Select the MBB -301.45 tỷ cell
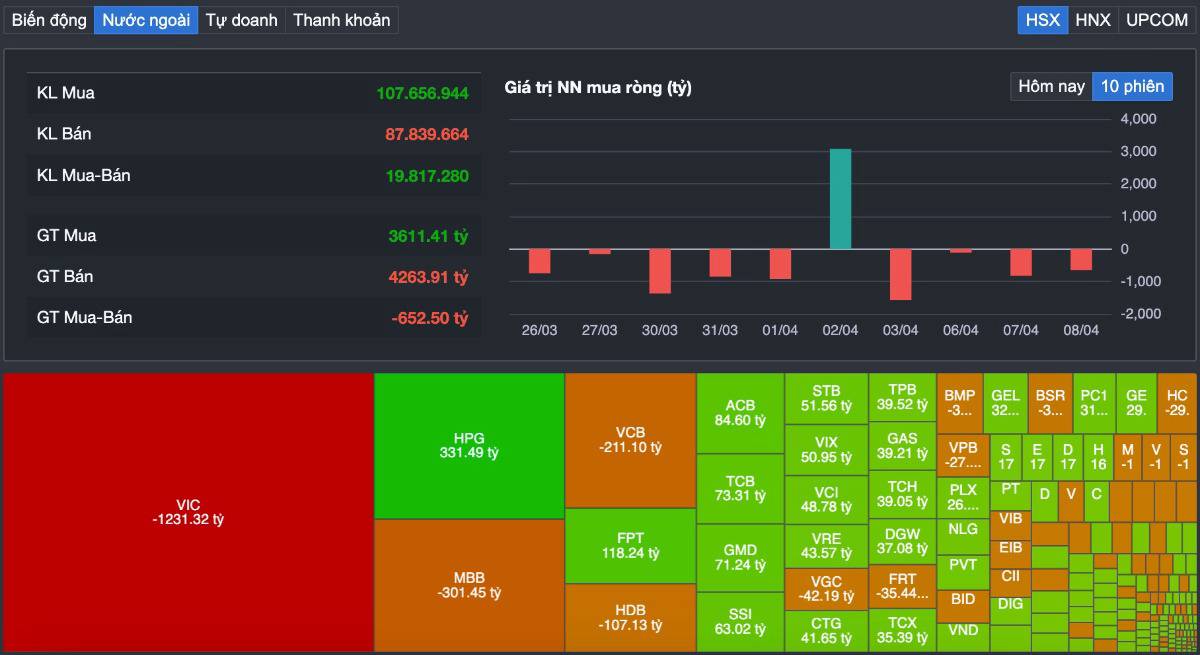 click(x=469, y=586)
